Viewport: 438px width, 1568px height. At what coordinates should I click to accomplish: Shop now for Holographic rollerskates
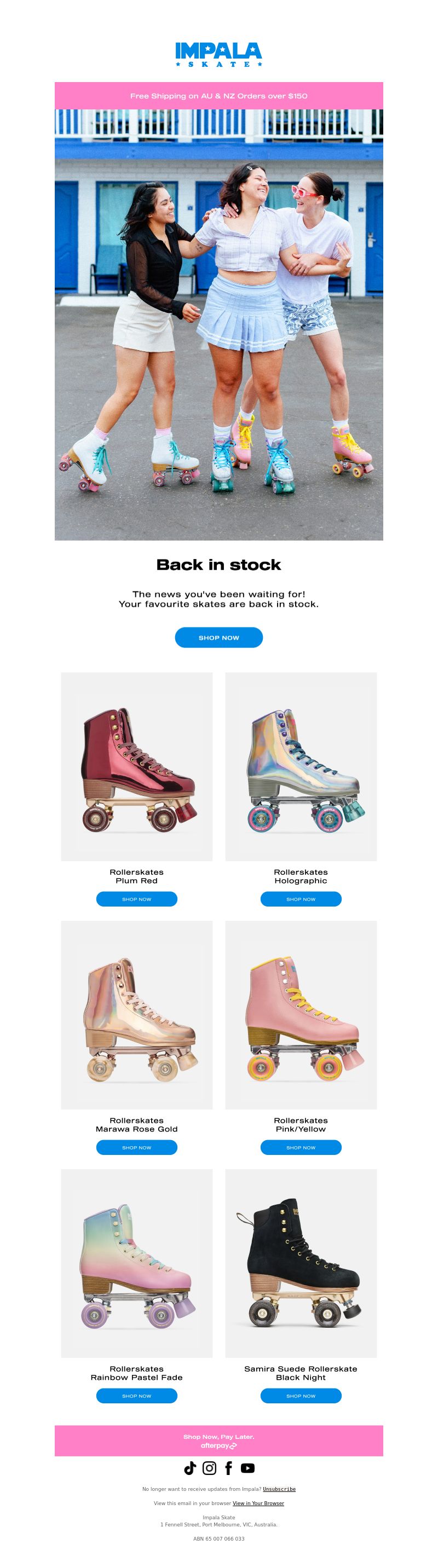pos(301,899)
